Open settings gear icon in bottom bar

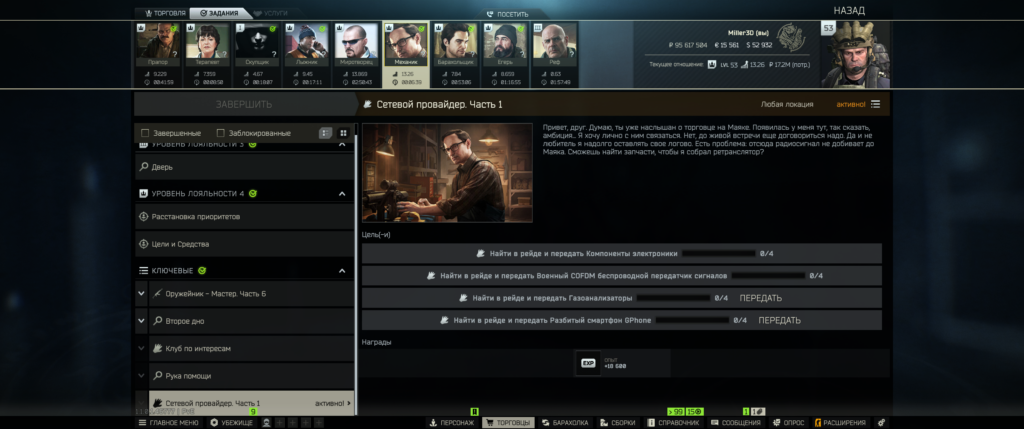881,422
